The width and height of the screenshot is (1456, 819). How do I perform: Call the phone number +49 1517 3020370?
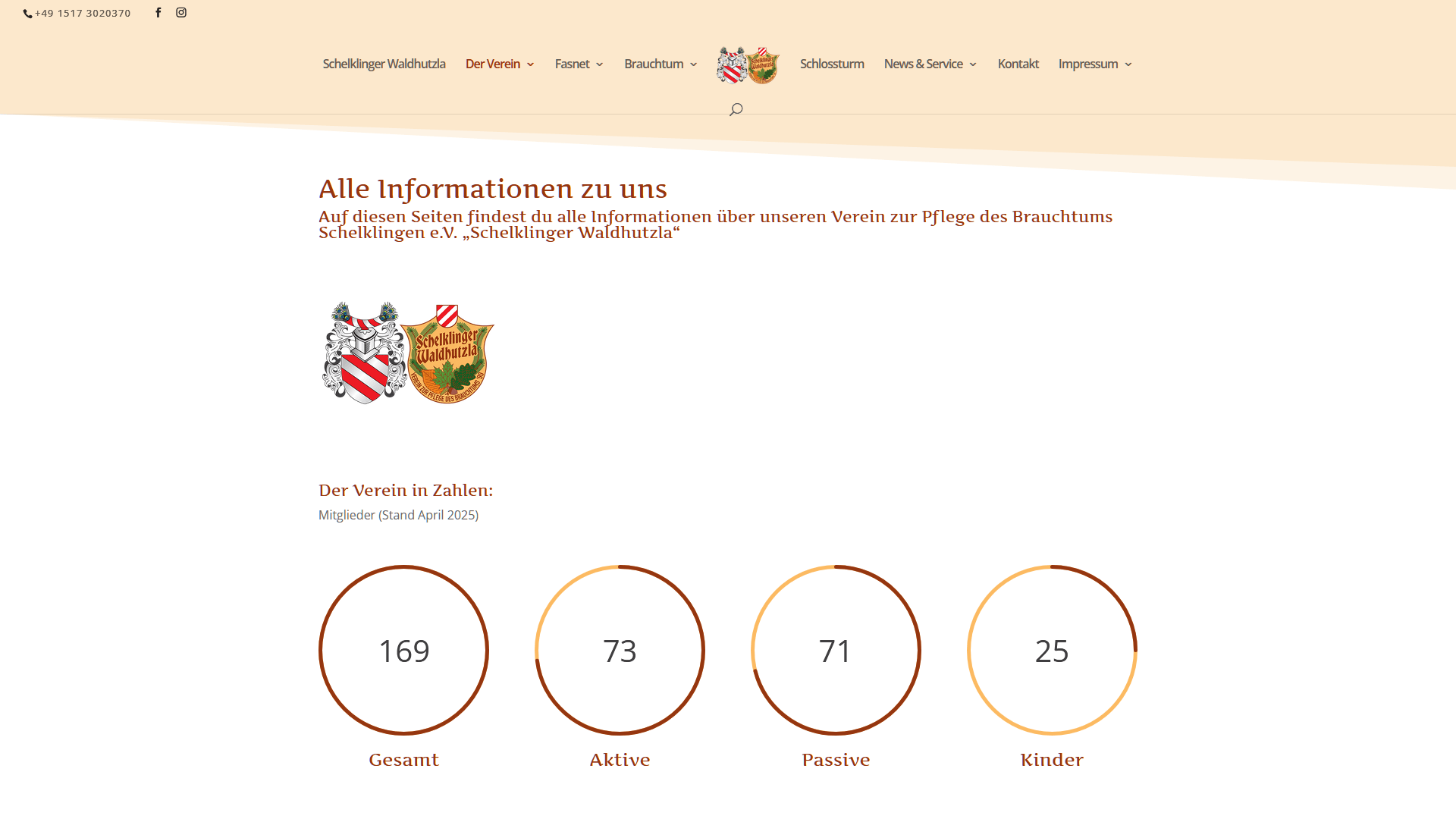coord(83,13)
